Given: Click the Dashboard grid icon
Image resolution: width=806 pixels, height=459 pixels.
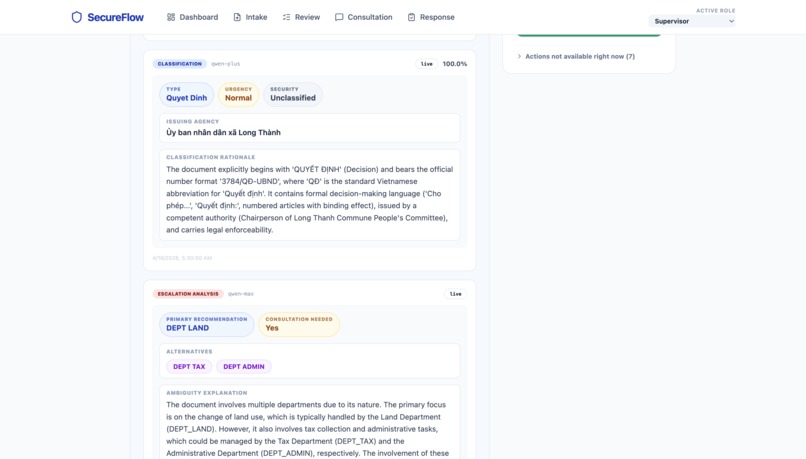Looking at the screenshot, I should 171,17.
